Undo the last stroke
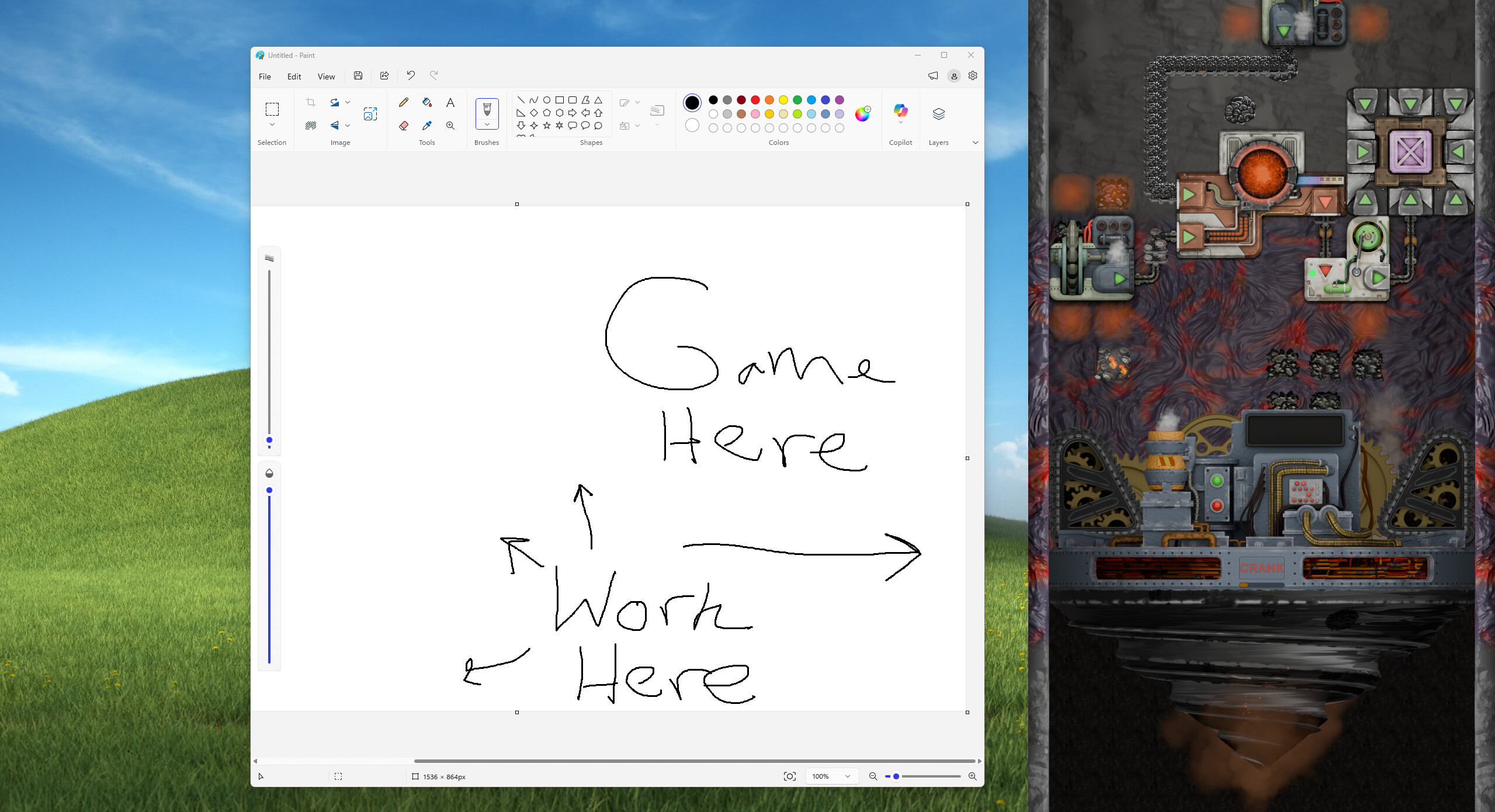Screen dimensions: 1495x812 coord(411,76)
